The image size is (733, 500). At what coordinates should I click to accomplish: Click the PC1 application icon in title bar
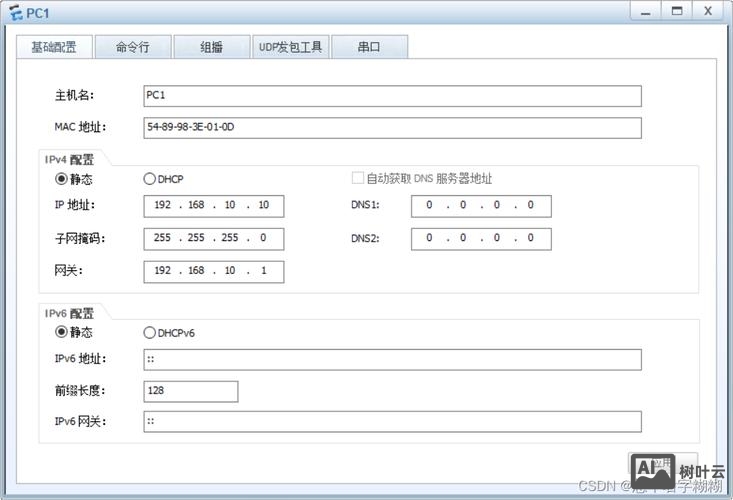pyautogui.click(x=14, y=12)
